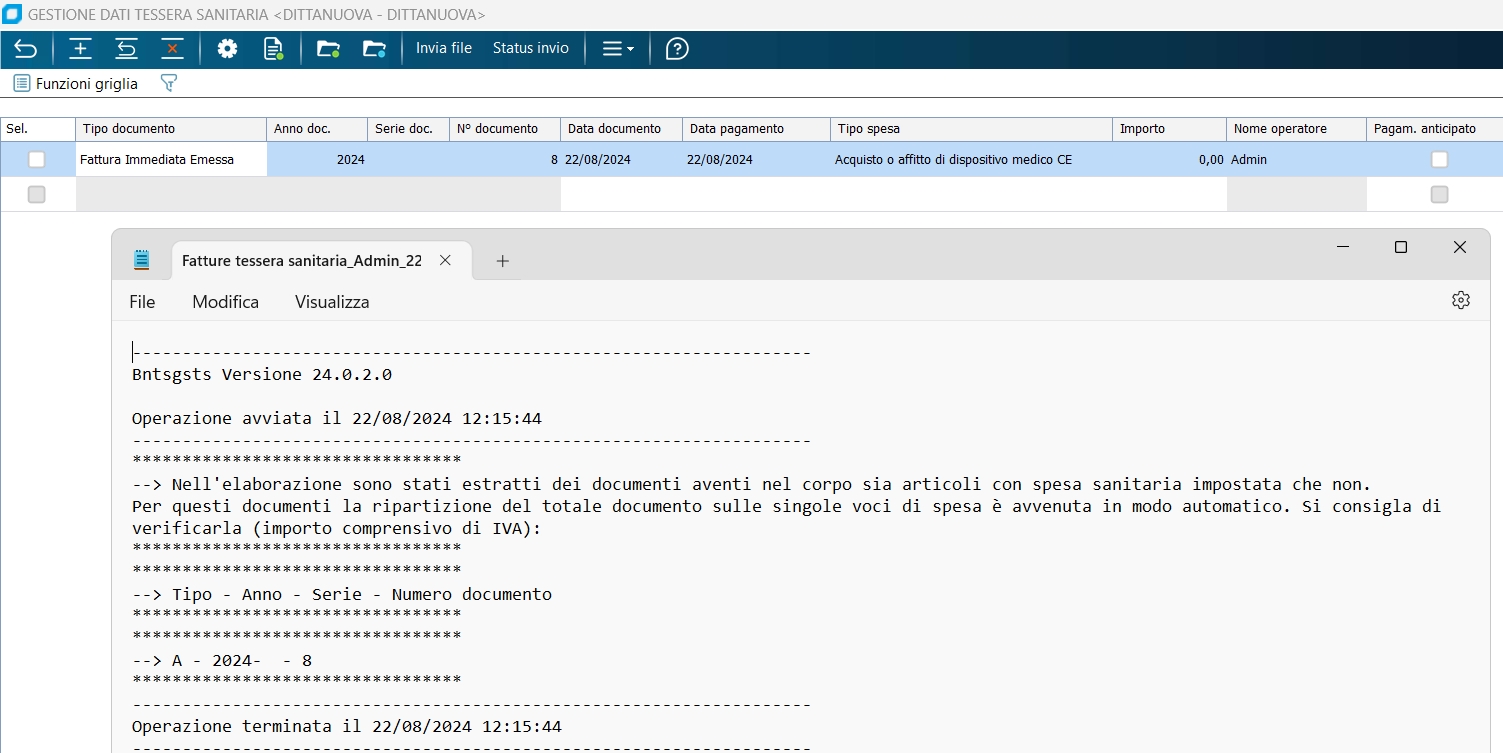Screen dimensions: 1503x753
Task: Click the N° documento column header
Action: click(x=504, y=129)
